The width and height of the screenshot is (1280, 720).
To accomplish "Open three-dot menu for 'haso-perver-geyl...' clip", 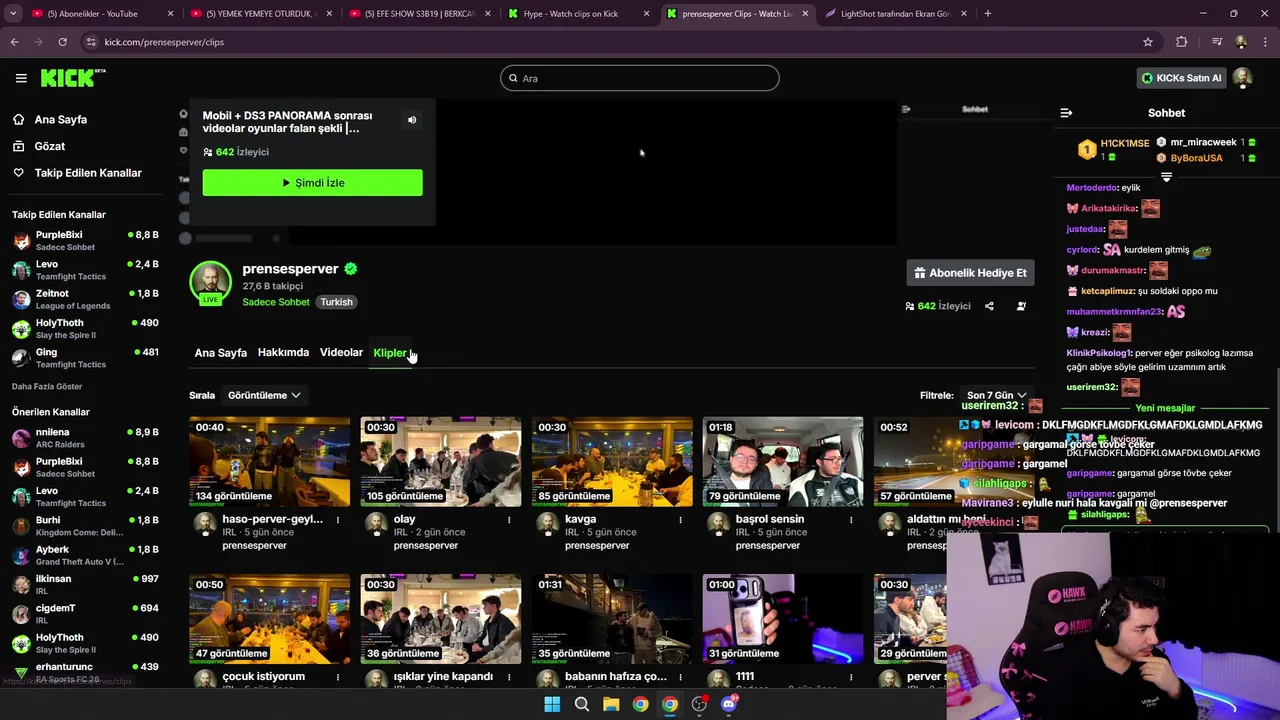I will pyautogui.click(x=338, y=520).
